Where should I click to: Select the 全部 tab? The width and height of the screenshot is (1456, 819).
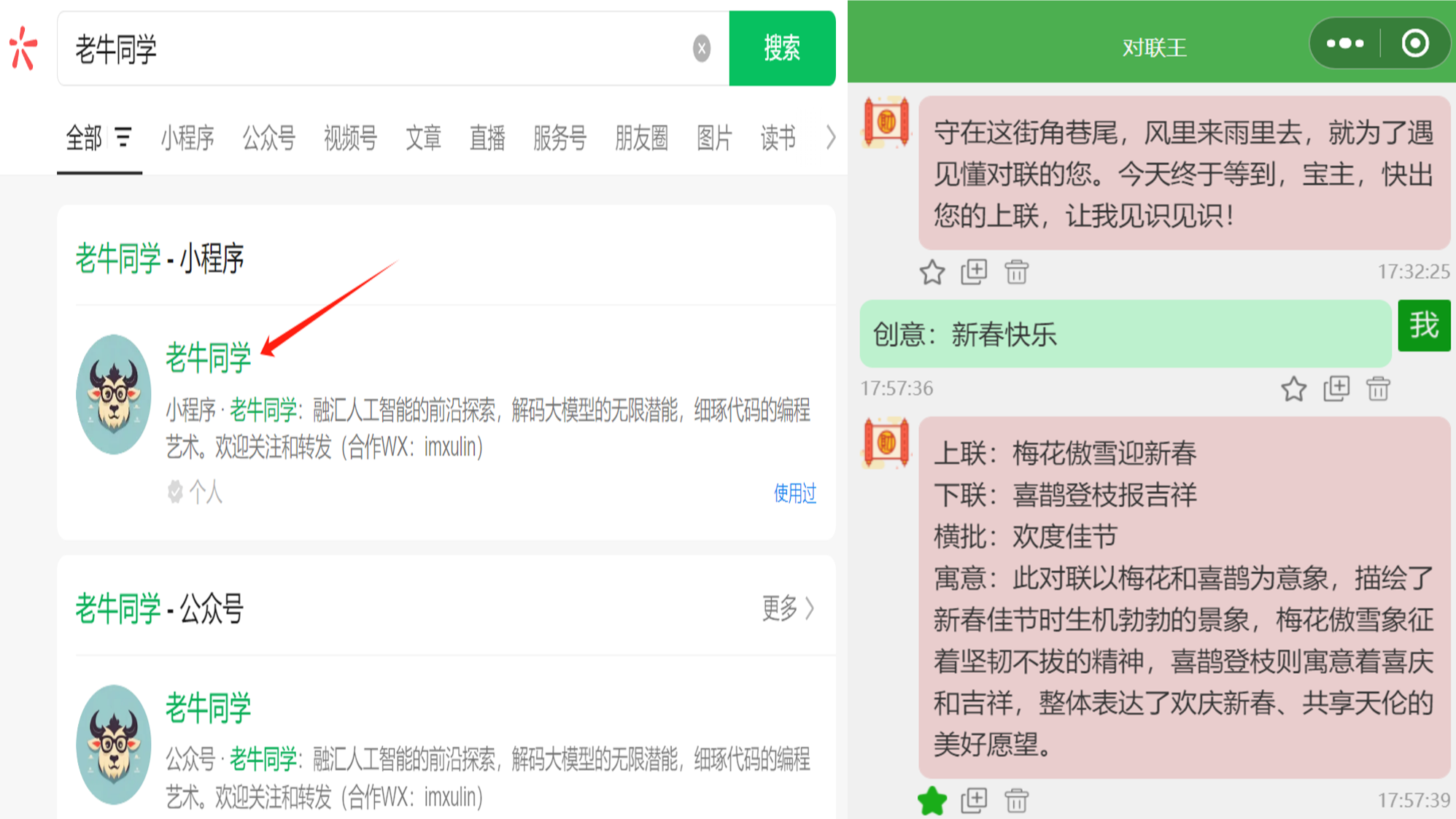[83, 137]
